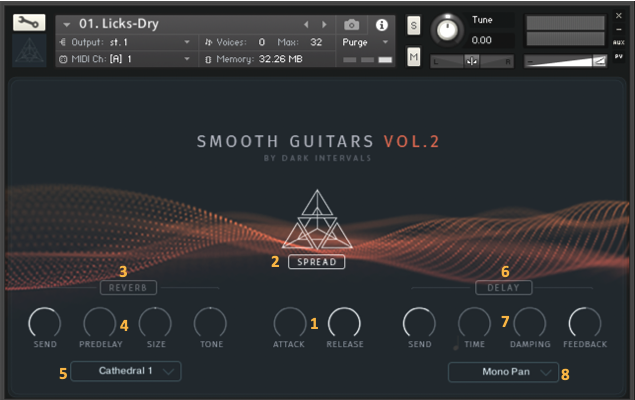635x400 pixels.
Task: Open the MIDI Ch dropdown
Action: pyautogui.click(x=127, y=59)
